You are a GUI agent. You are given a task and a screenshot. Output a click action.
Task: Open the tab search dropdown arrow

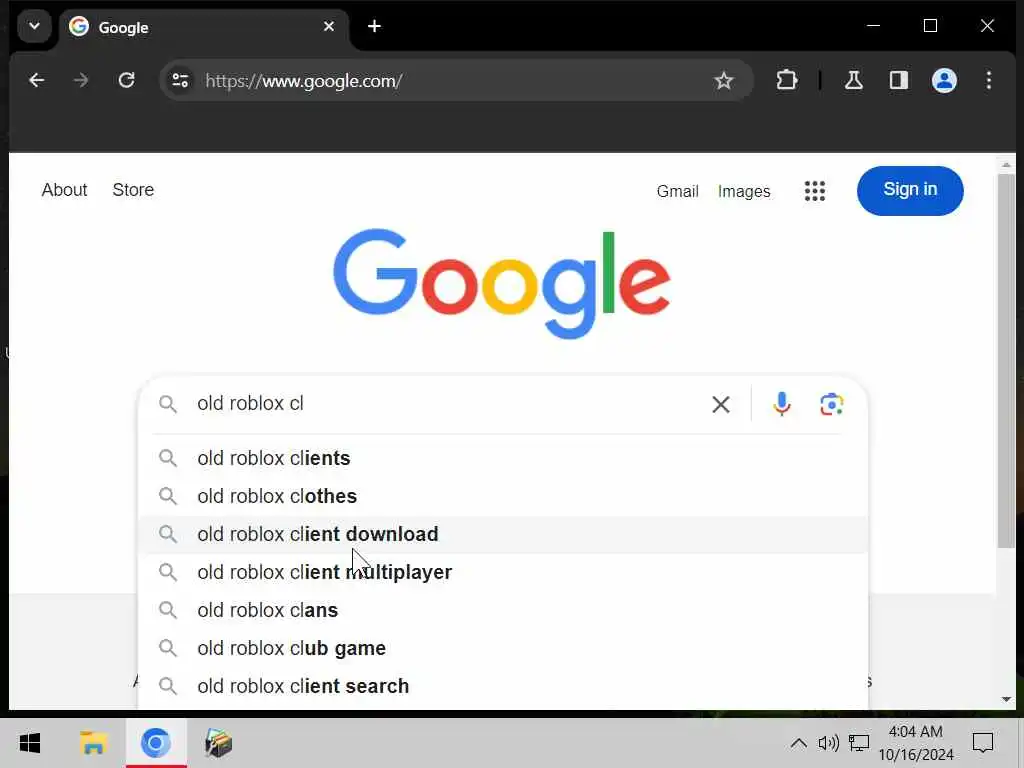34,27
